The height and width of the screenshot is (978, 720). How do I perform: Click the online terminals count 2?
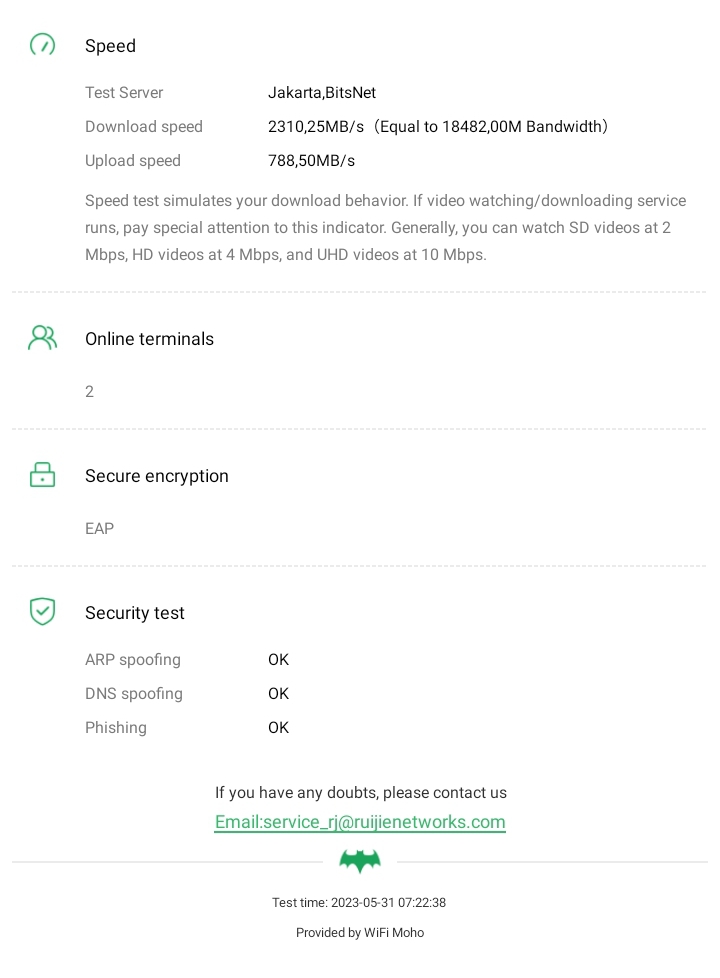89,392
